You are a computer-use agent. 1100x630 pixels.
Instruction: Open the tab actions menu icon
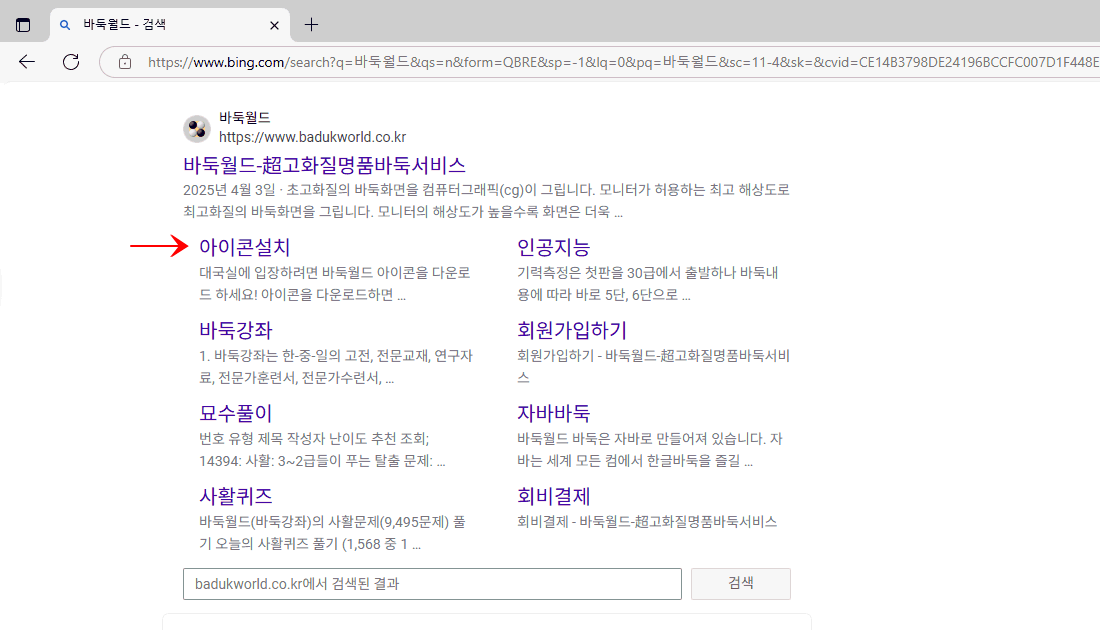(x=23, y=25)
